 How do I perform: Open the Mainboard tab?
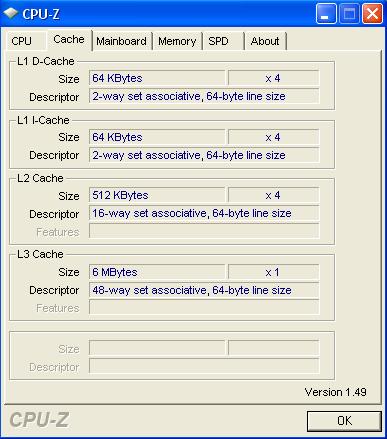point(121,41)
